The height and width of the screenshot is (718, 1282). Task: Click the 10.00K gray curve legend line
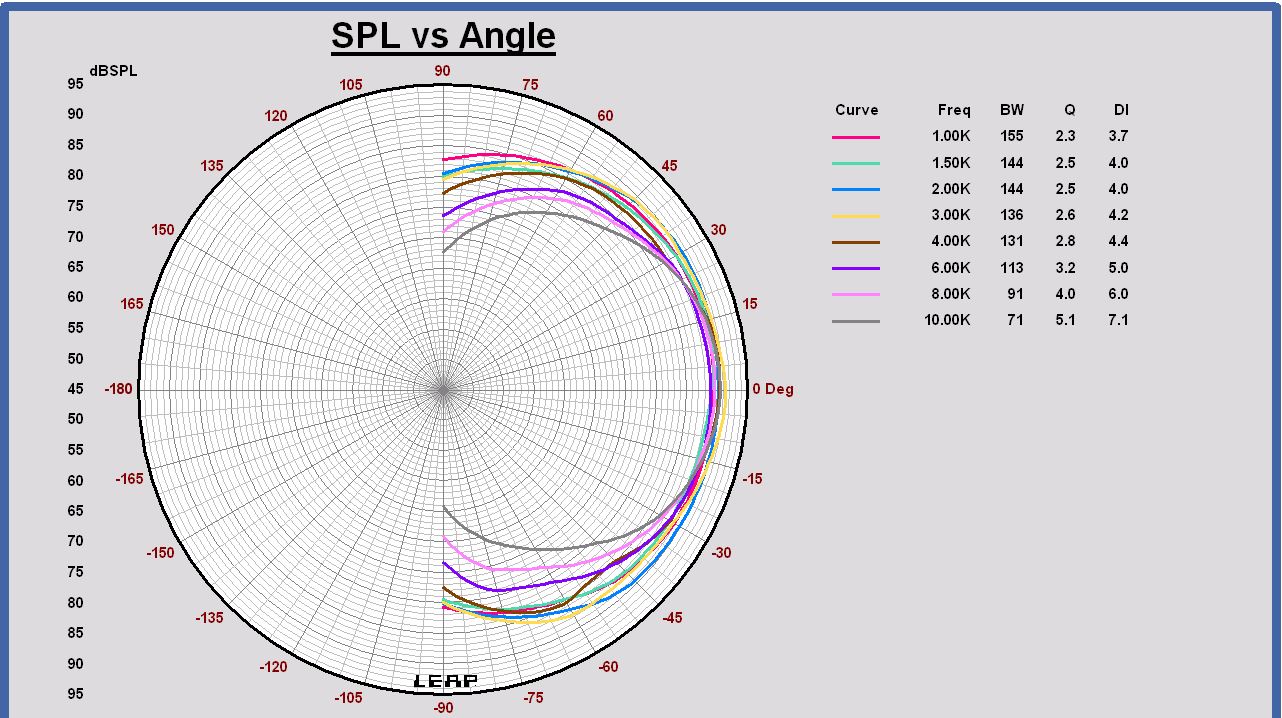856,321
